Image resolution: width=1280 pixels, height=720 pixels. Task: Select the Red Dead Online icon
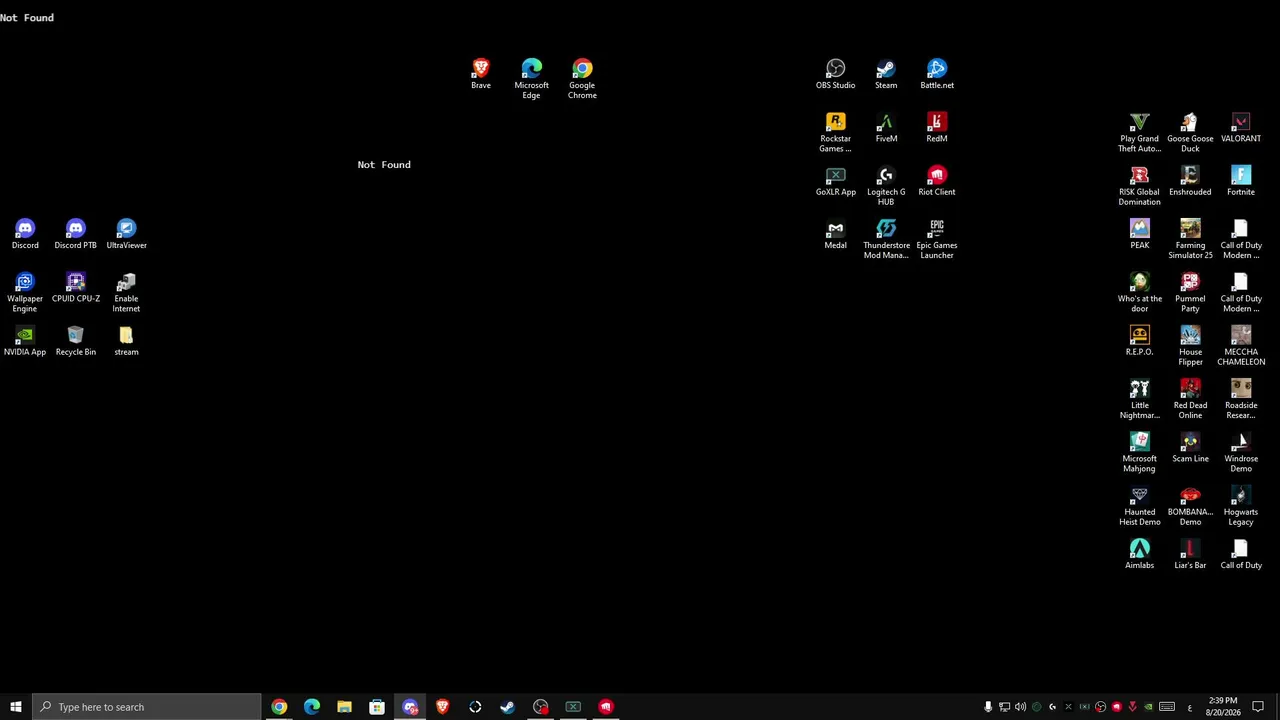click(x=1190, y=399)
